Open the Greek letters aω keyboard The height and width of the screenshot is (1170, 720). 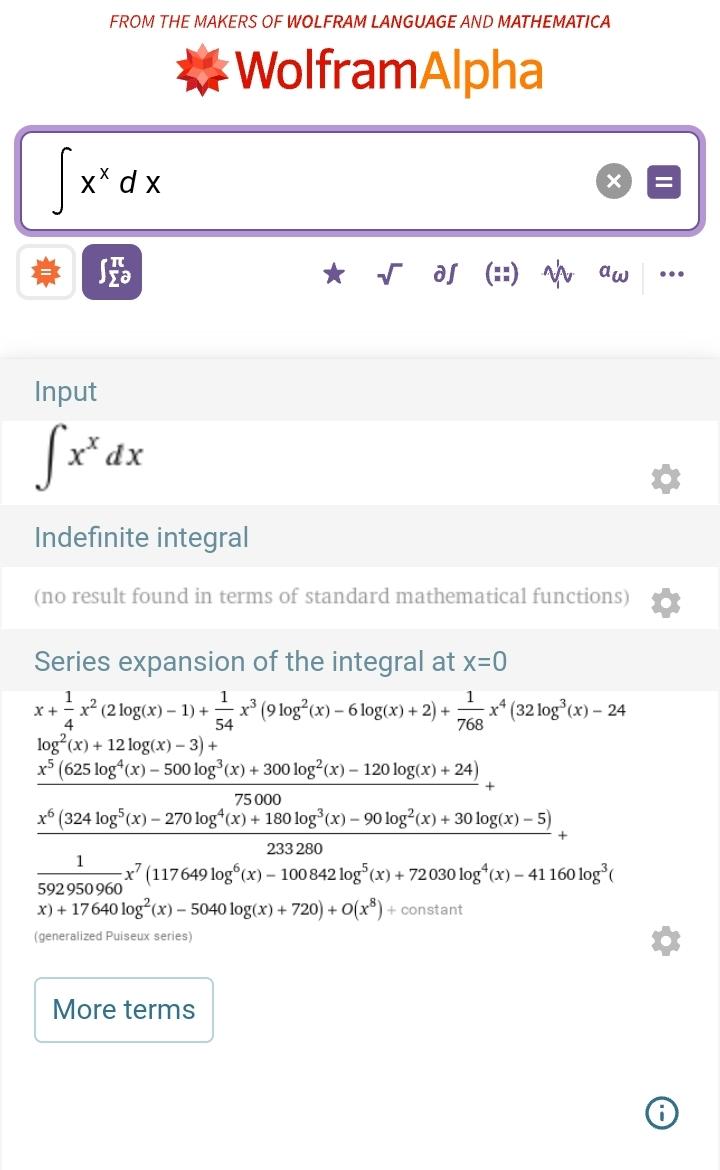pyautogui.click(x=612, y=272)
